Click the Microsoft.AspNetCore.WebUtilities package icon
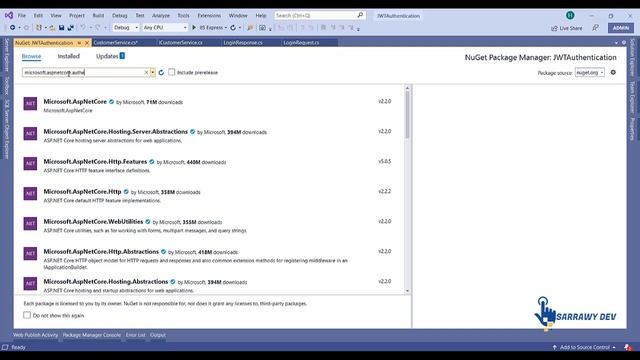640x360 pixels. click(x=30, y=224)
